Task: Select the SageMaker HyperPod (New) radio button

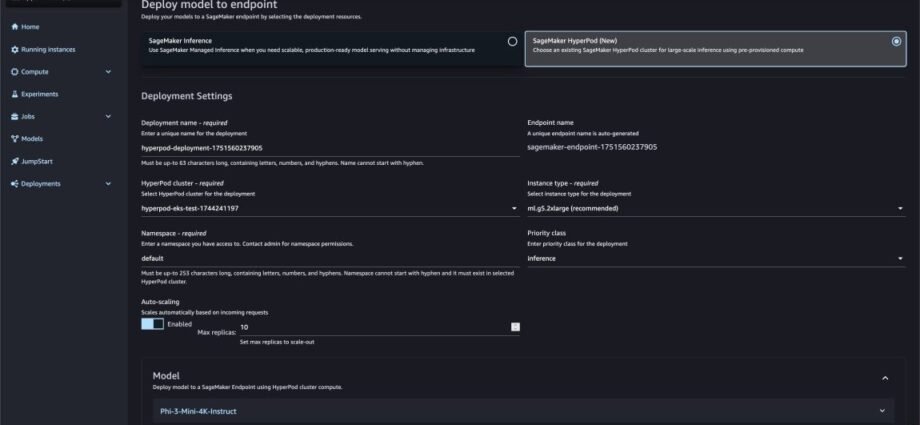Action: (x=896, y=42)
